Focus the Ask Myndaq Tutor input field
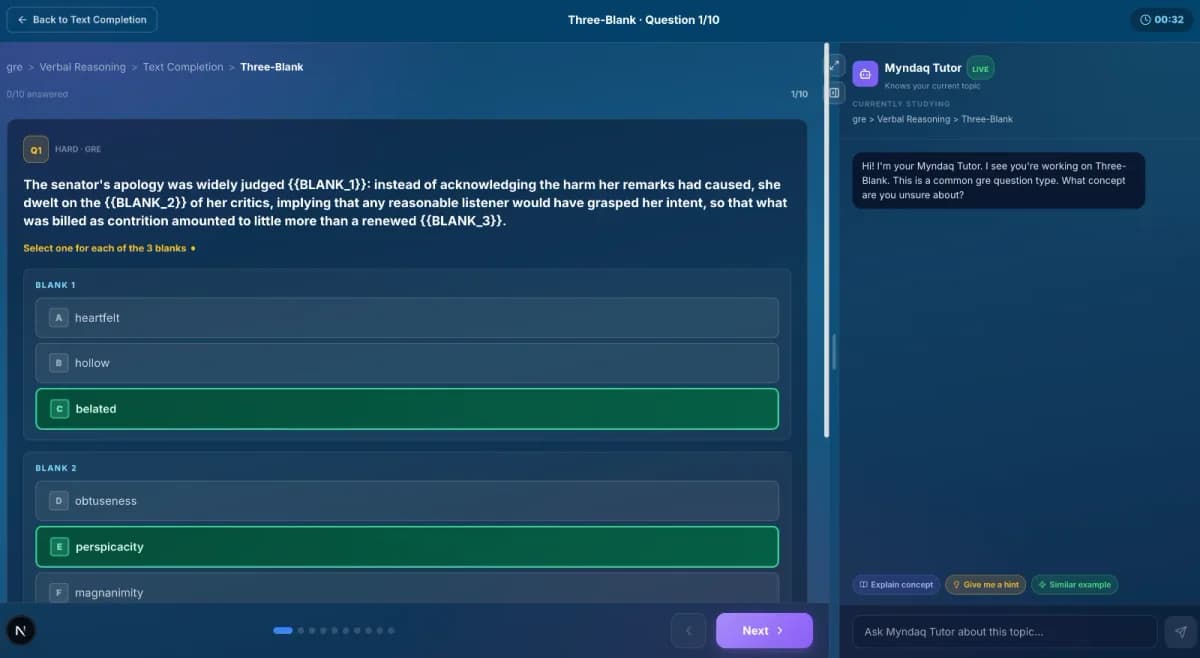Viewport: 1200px width, 658px height. [x=1004, y=632]
